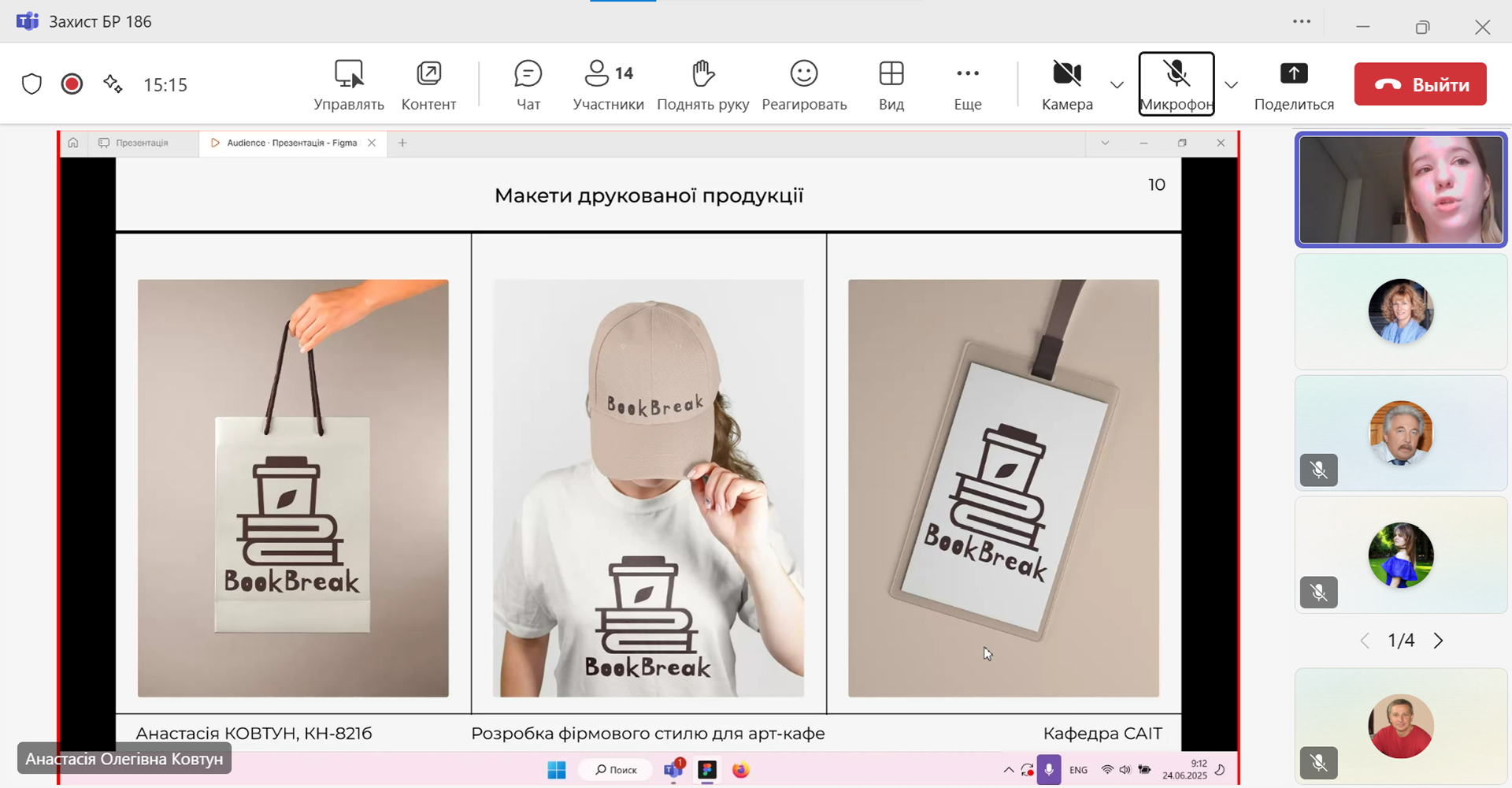Click the red recording indicator
Screen dimensions: 1512x788
[x=72, y=84]
